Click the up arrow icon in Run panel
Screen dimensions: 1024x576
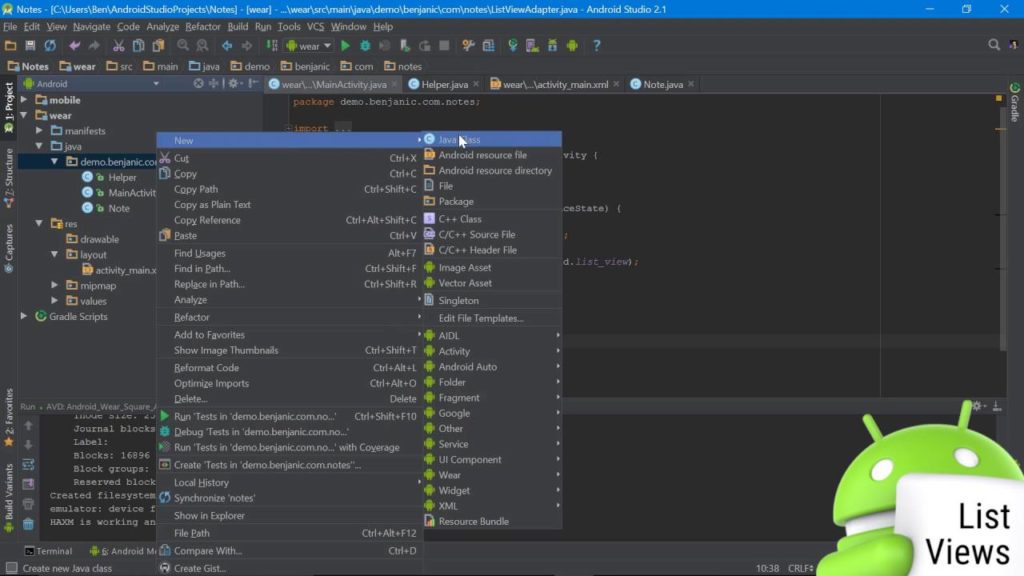[x=28, y=425]
